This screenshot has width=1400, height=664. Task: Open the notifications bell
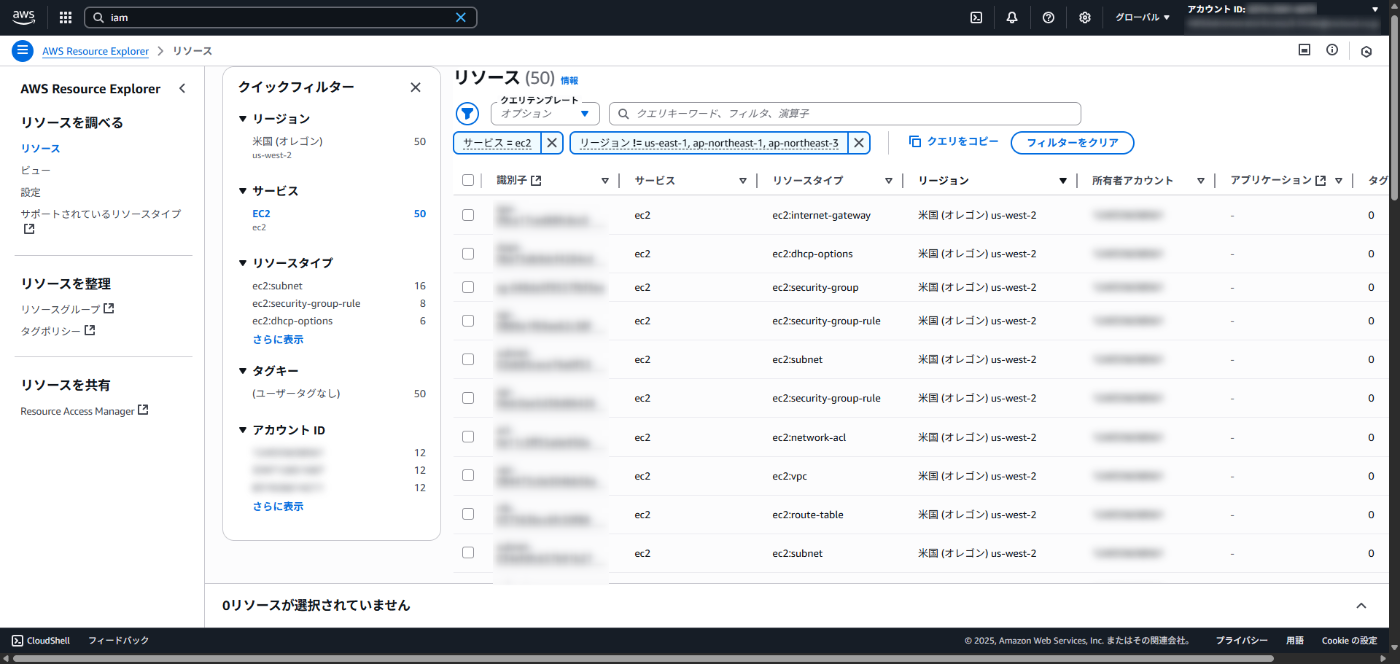1012,17
